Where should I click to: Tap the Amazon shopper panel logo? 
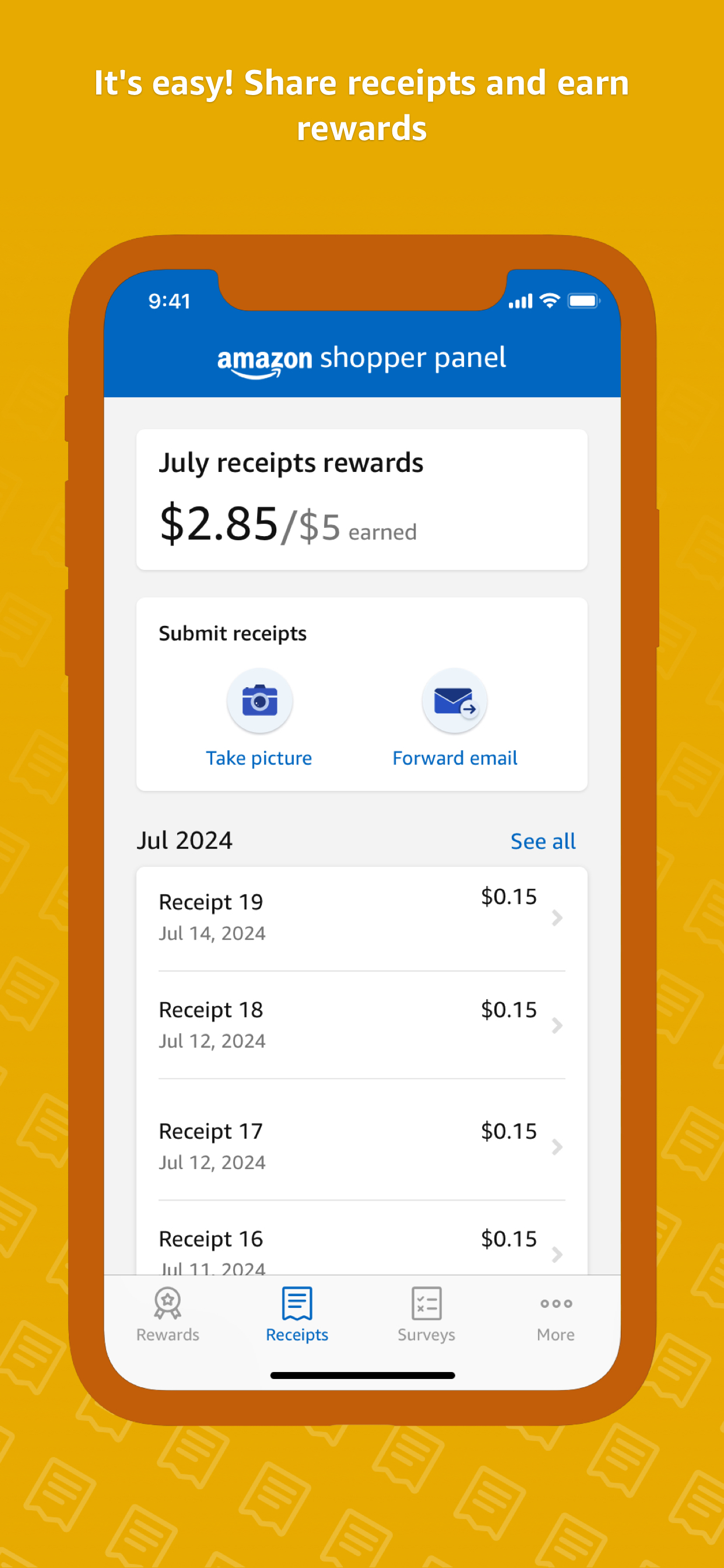(x=361, y=359)
